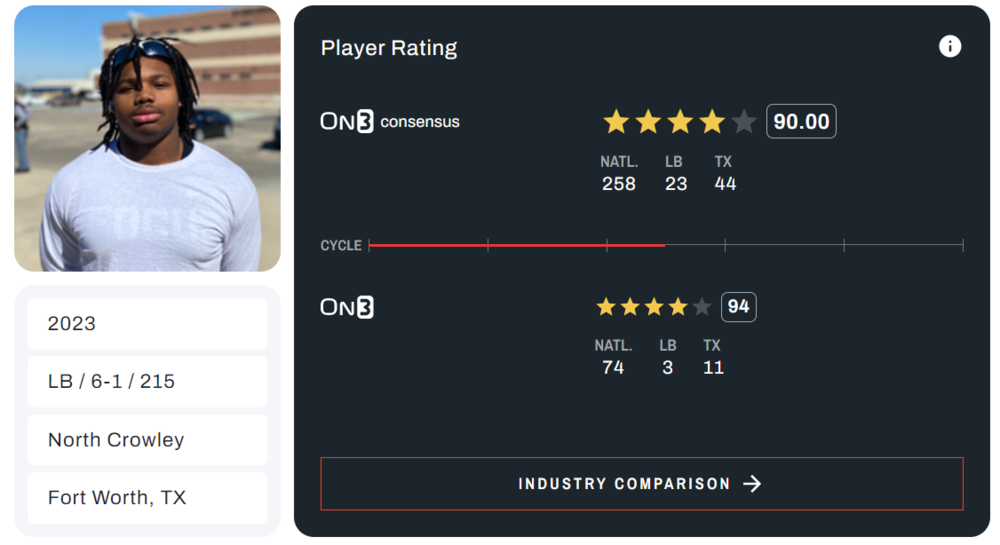The height and width of the screenshot is (545, 1000).
Task: Click the North Crowley school field
Action: click(x=147, y=440)
